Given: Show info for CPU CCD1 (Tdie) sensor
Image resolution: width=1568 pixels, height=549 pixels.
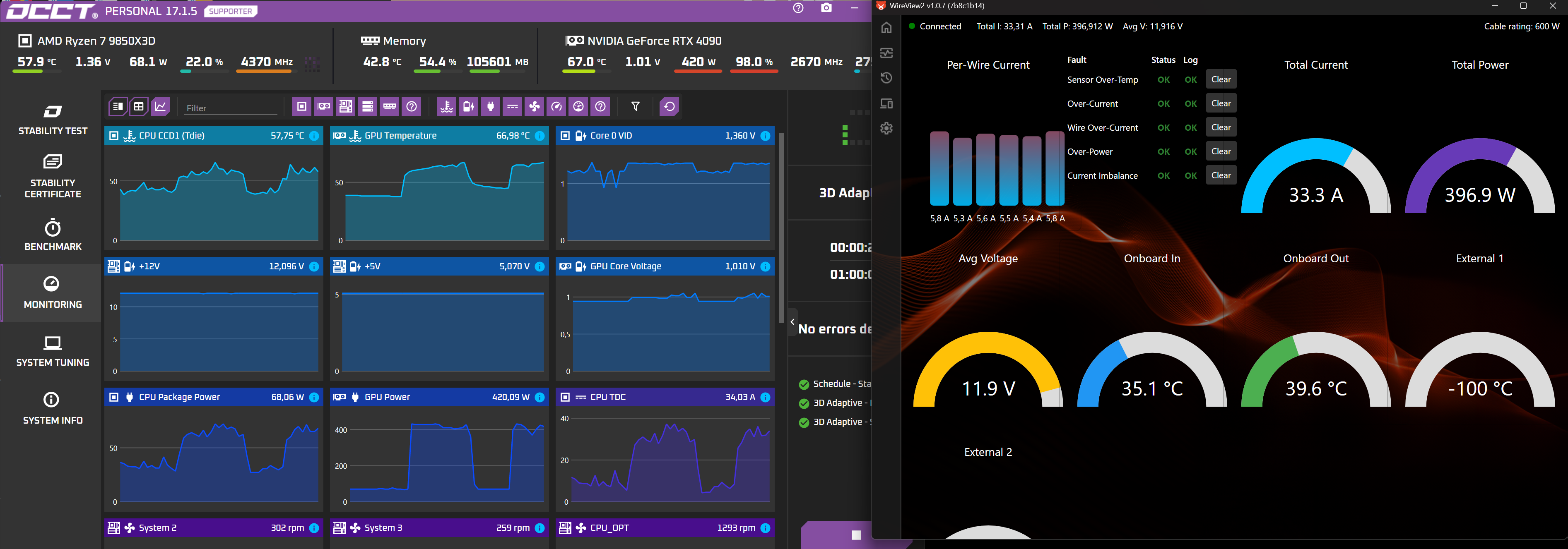Looking at the screenshot, I should [x=314, y=136].
